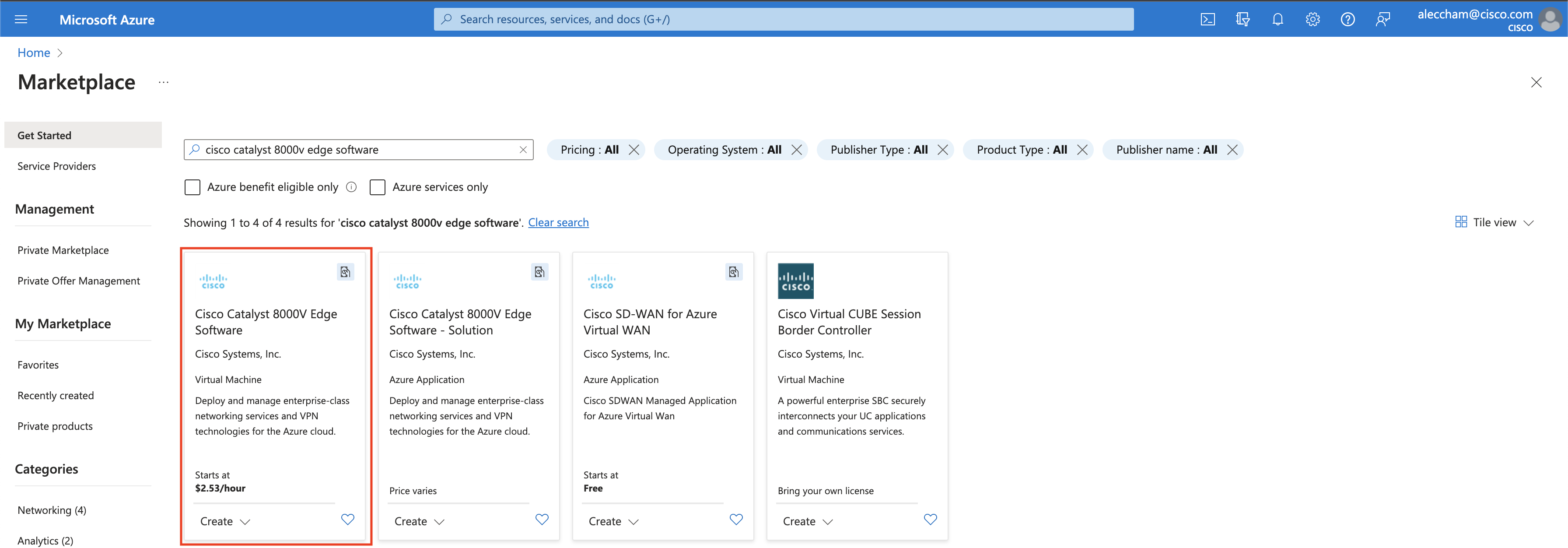Expand Create on the 8000V Edge Software - Solution card

pos(419,521)
